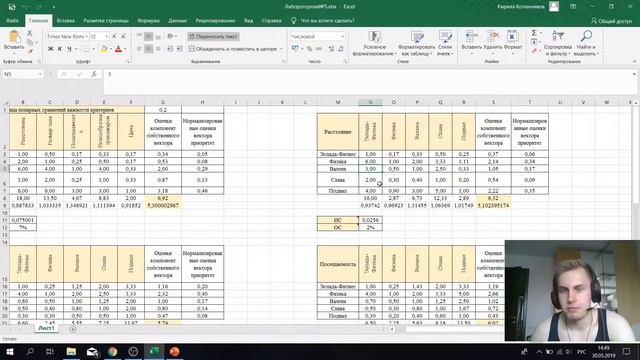Toggle Center horizontal alignment
Viewport: 640px width, 360px height.
point(149,49)
